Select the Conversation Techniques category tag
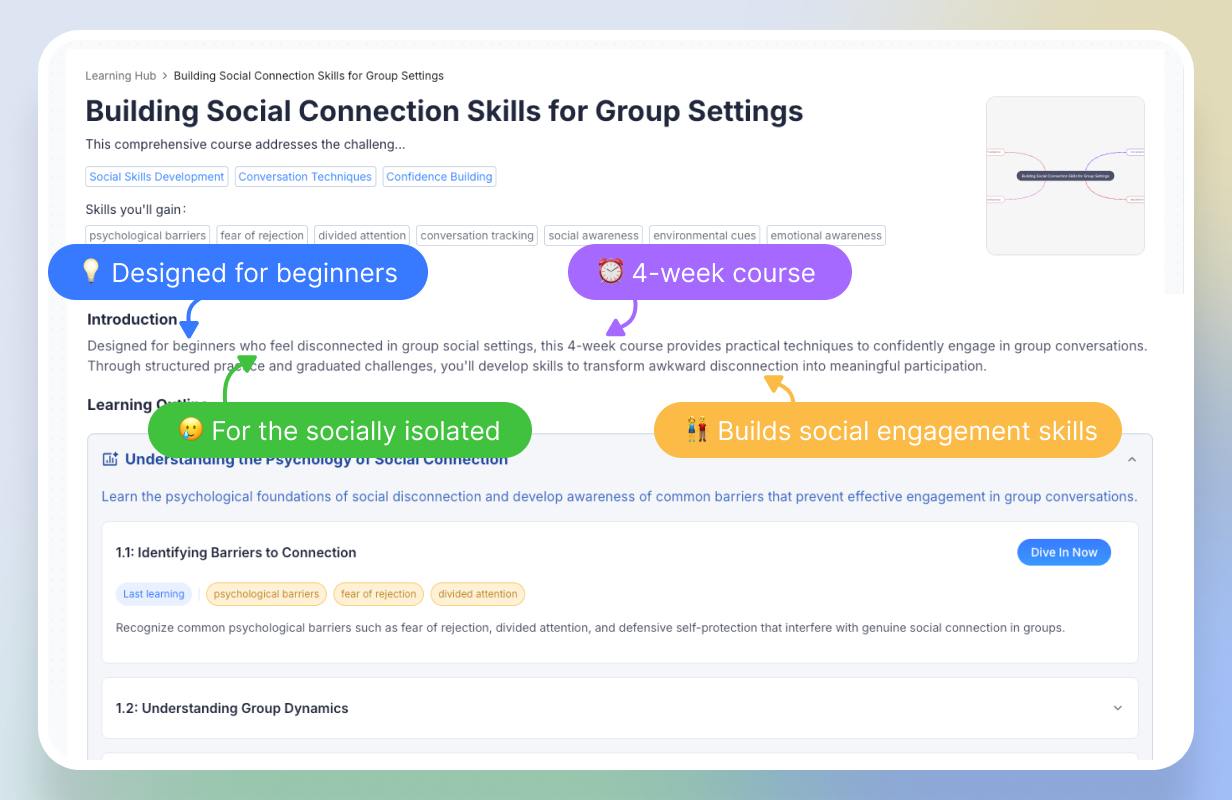Screen dimensions: 1232x800 [x=305, y=176]
